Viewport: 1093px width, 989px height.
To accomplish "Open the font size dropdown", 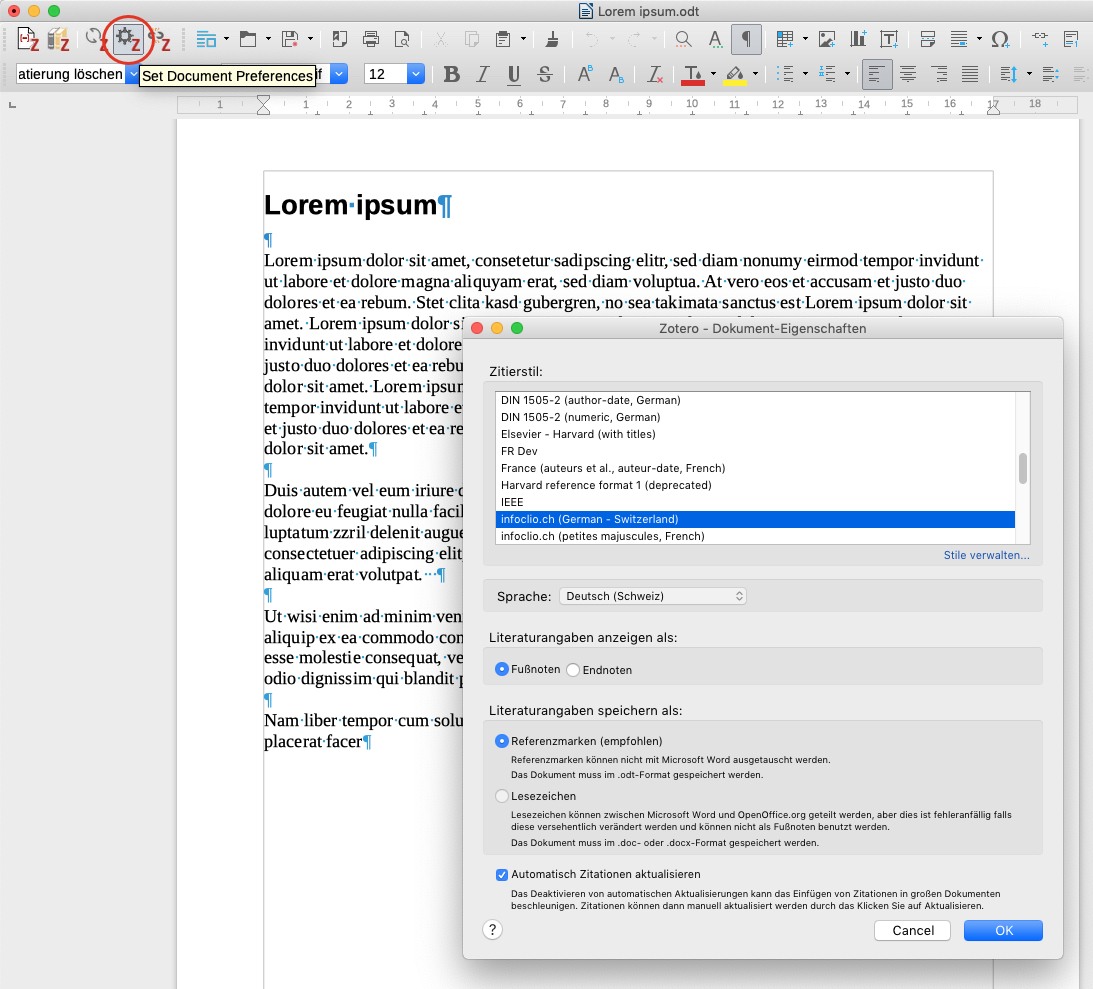I will click(415, 74).
